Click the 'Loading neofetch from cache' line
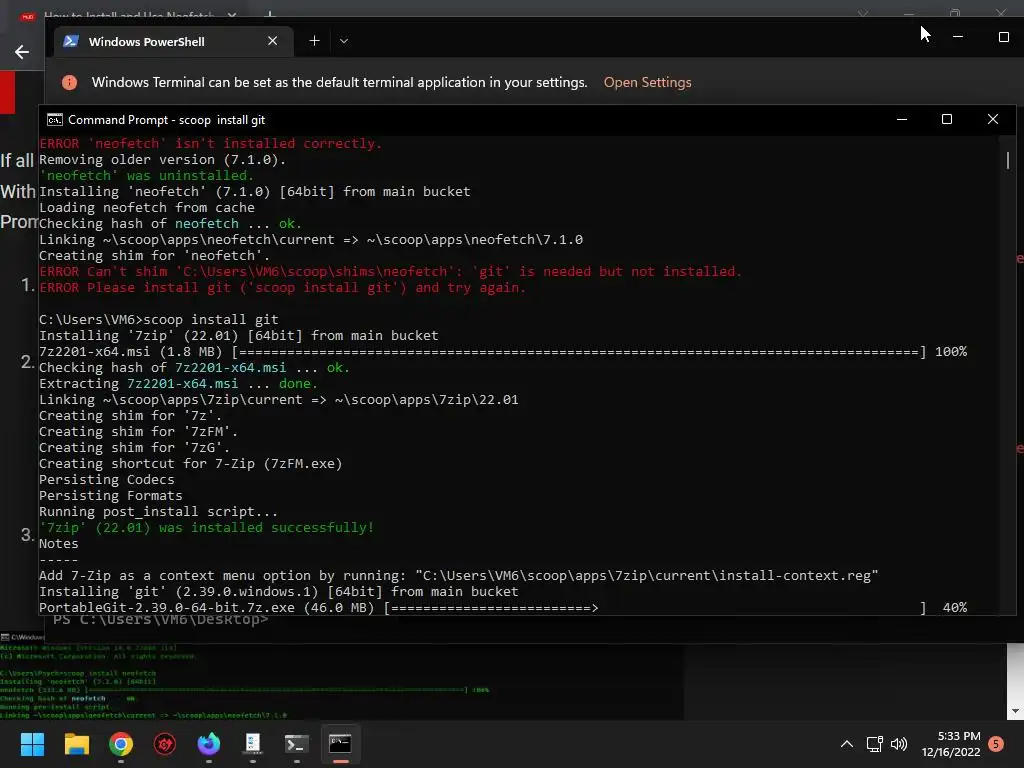The width and height of the screenshot is (1024, 768). (x=147, y=208)
